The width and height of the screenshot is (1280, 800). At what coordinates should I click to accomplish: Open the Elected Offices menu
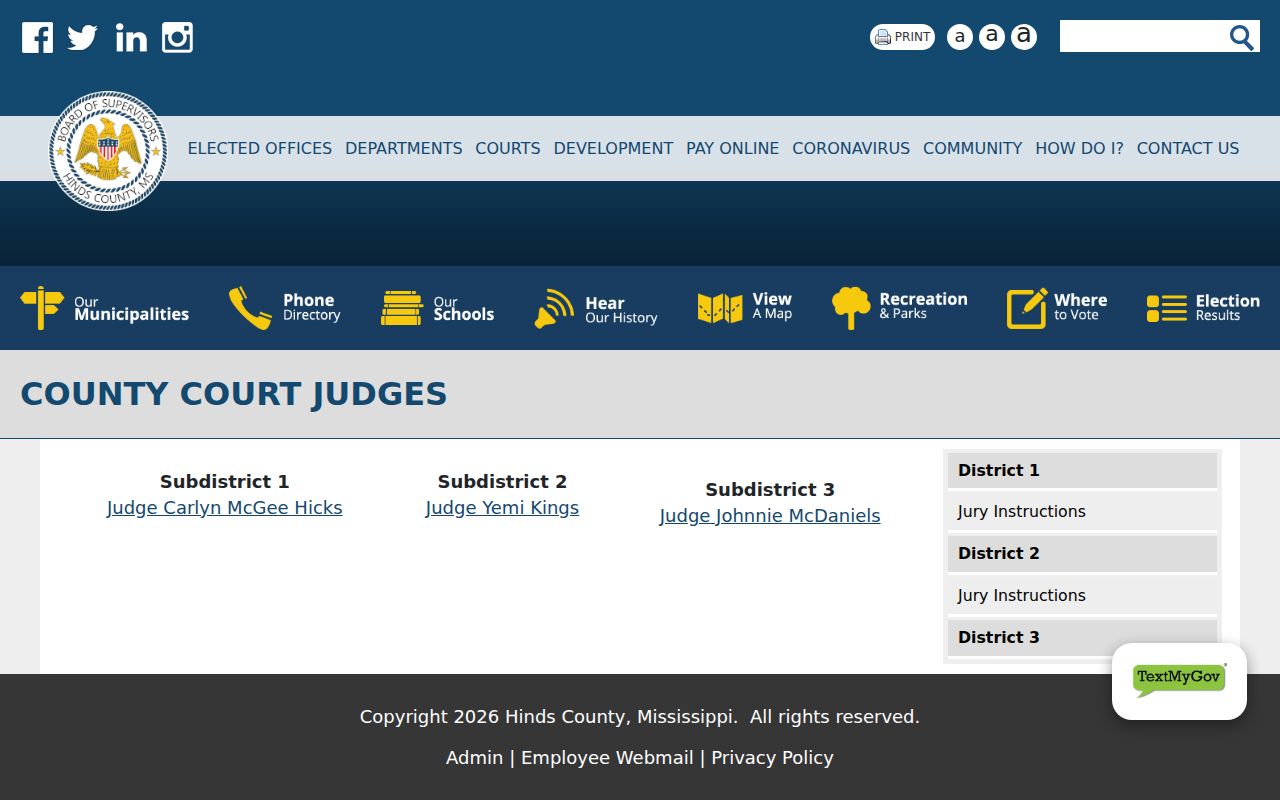click(x=260, y=148)
